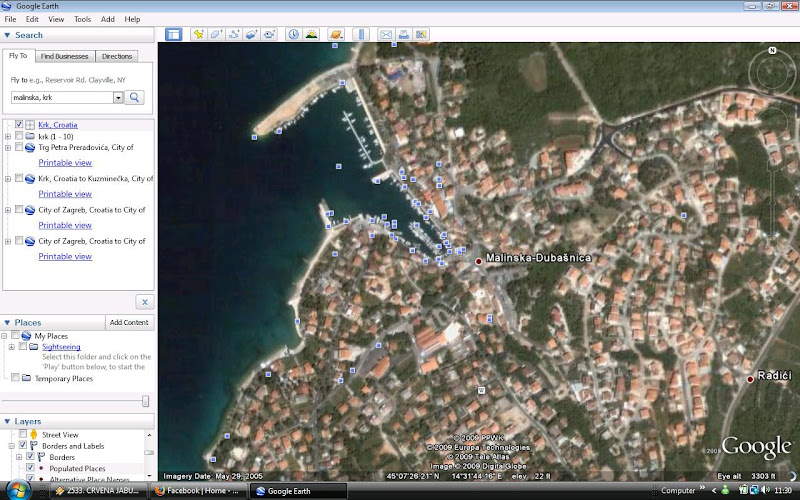Click the Malinska-Dubašnica place marker on the map
Screen dimensions: 800x500
click(479, 261)
